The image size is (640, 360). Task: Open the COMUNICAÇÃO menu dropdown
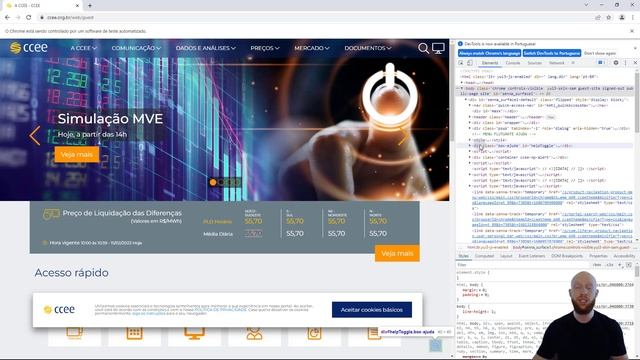(x=136, y=48)
